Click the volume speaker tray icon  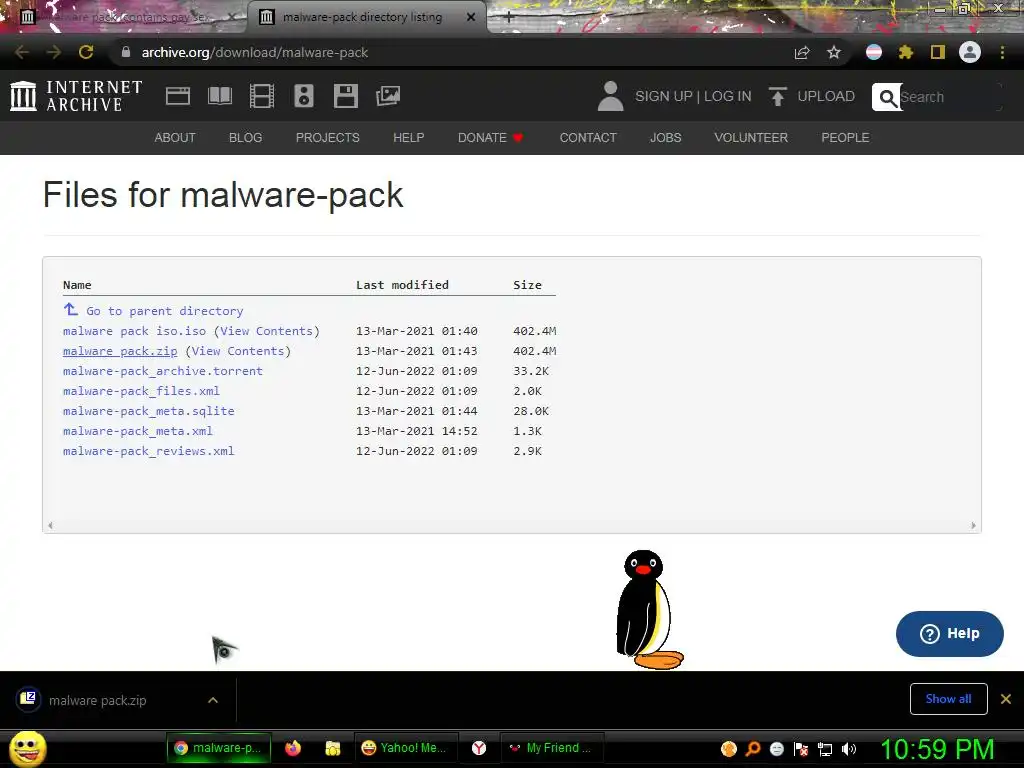coord(849,749)
